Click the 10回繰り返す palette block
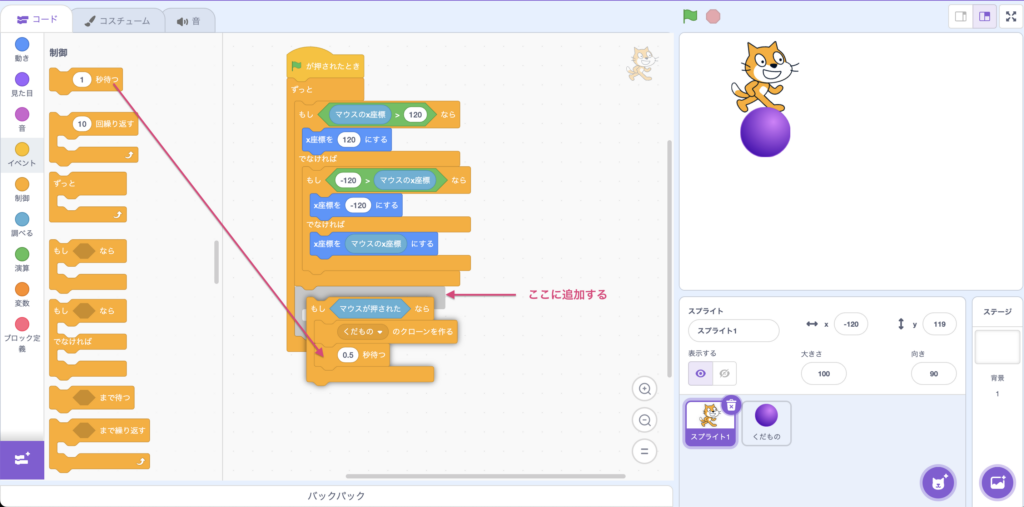 pos(93,137)
